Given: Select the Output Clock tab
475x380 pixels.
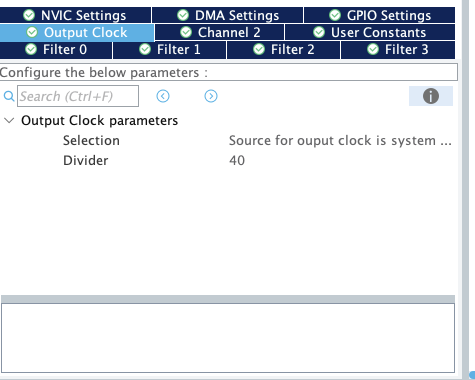Looking at the screenshot, I should tap(77, 32).
